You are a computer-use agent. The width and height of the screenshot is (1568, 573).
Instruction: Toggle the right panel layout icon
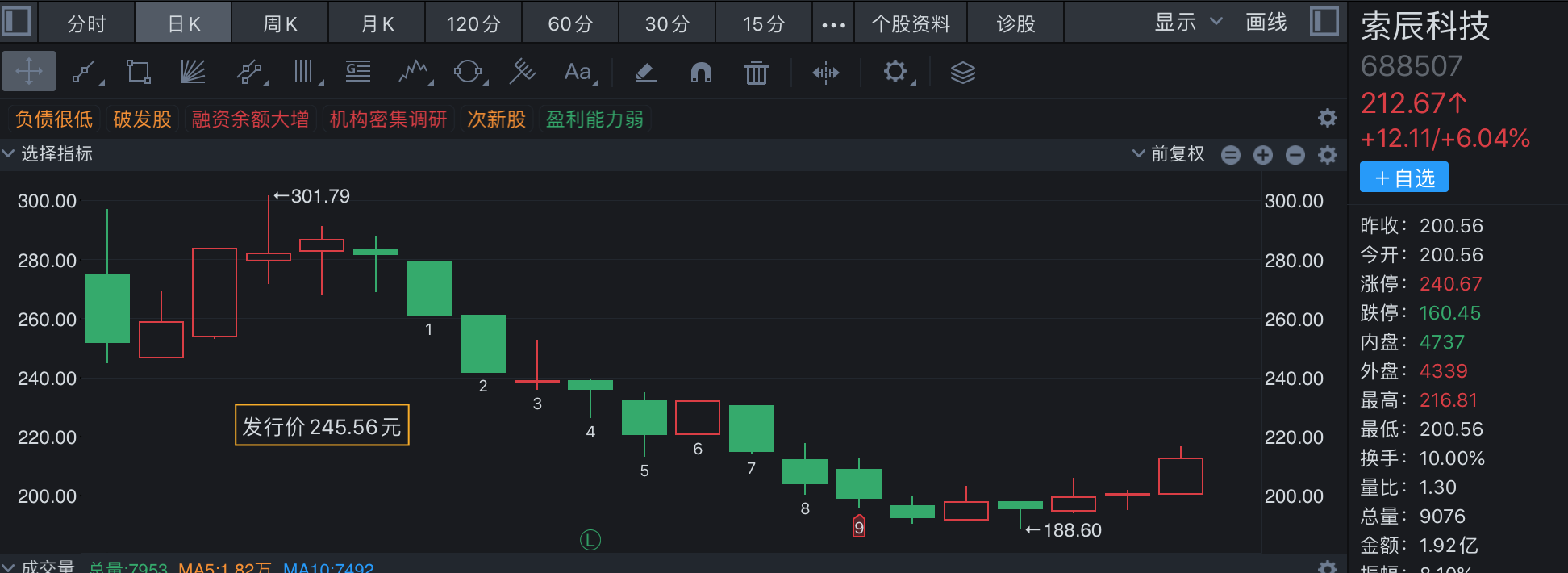tap(1324, 21)
